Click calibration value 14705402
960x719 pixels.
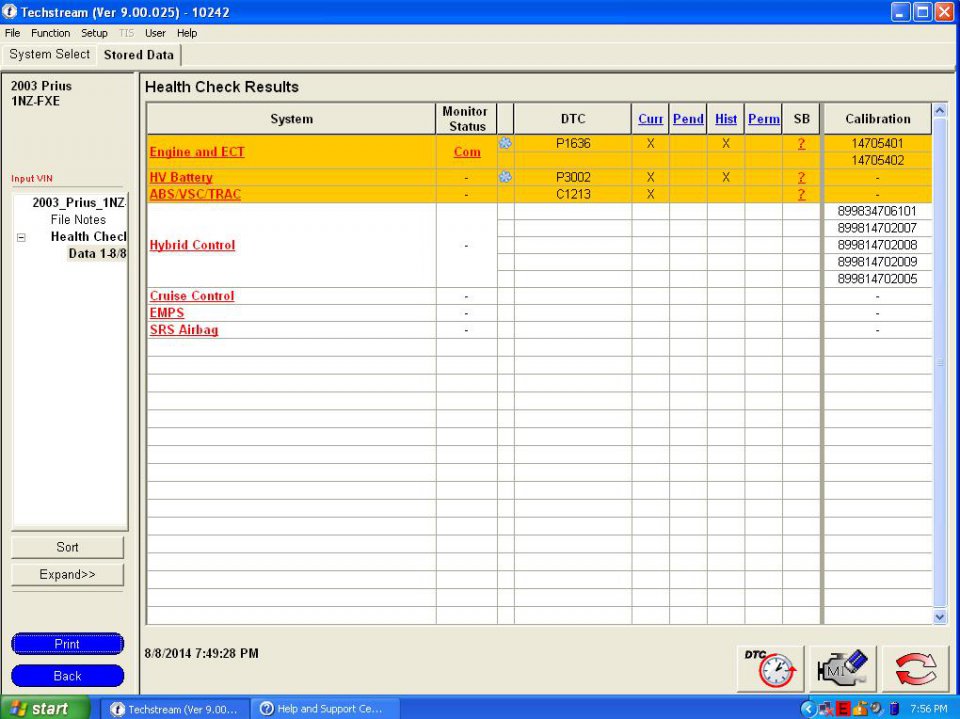(877, 160)
